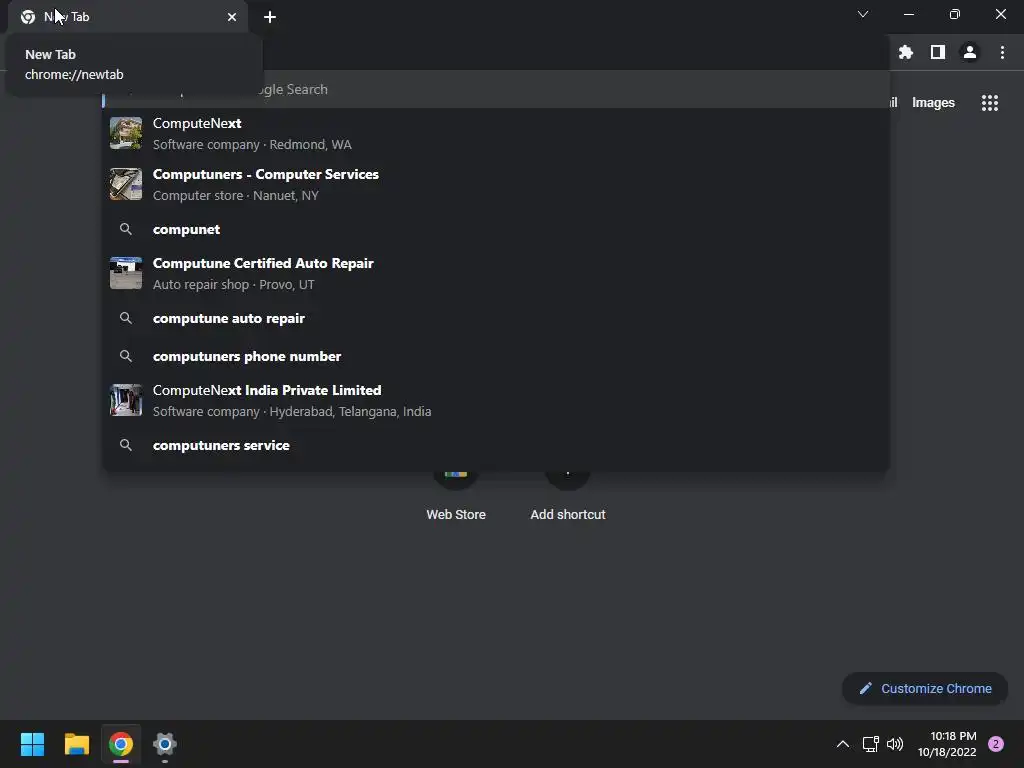This screenshot has height=768, width=1024.
Task: Click magnifier icon beside compunet
Action: (x=126, y=229)
